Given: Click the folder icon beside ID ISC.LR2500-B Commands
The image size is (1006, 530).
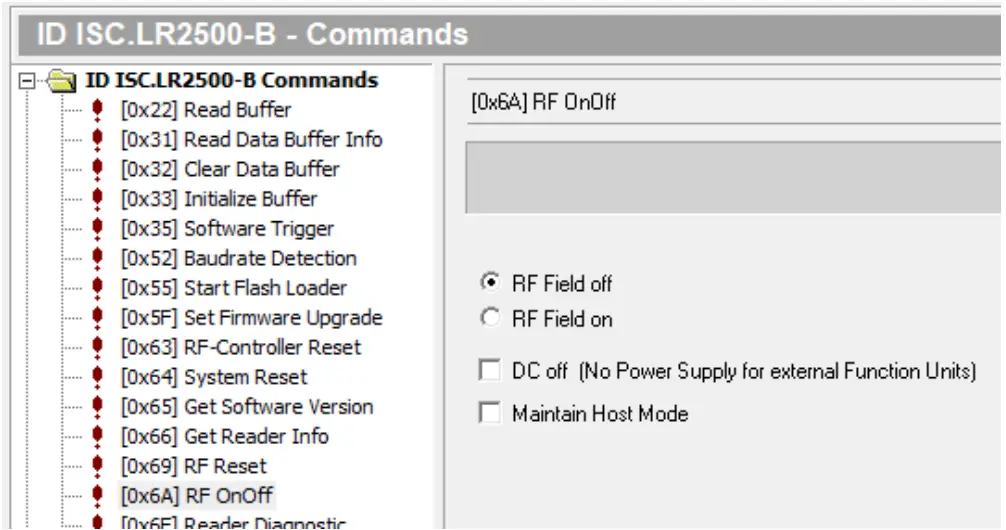Looking at the screenshot, I should [64, 81].
